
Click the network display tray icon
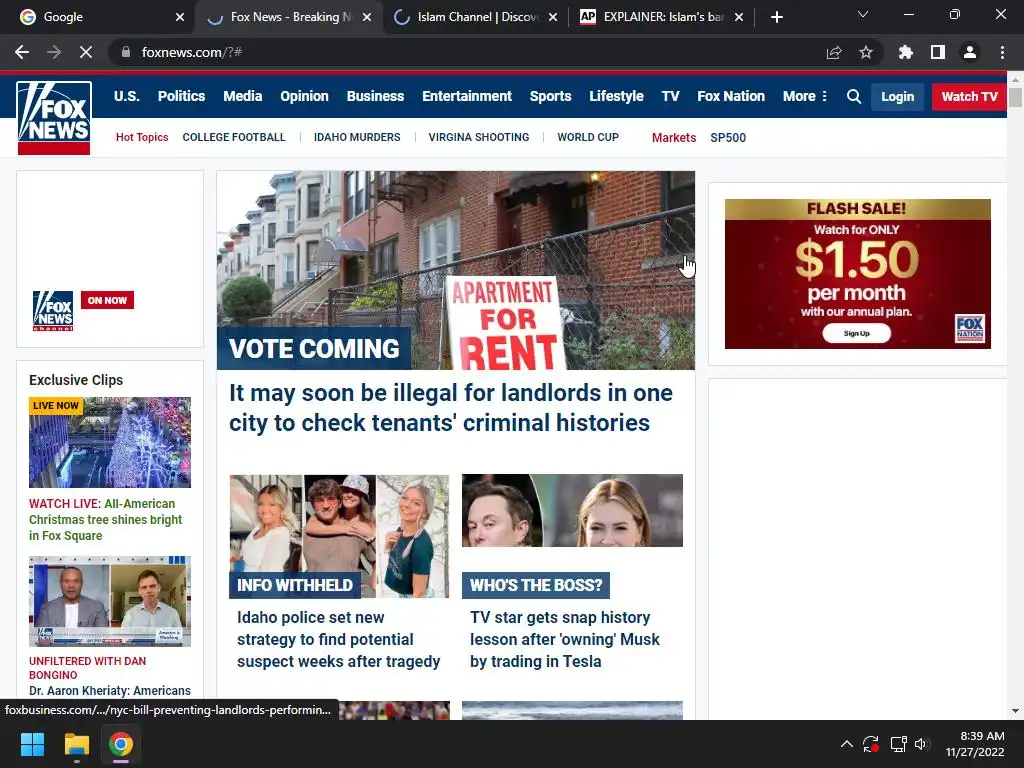(x=899, y=744)
